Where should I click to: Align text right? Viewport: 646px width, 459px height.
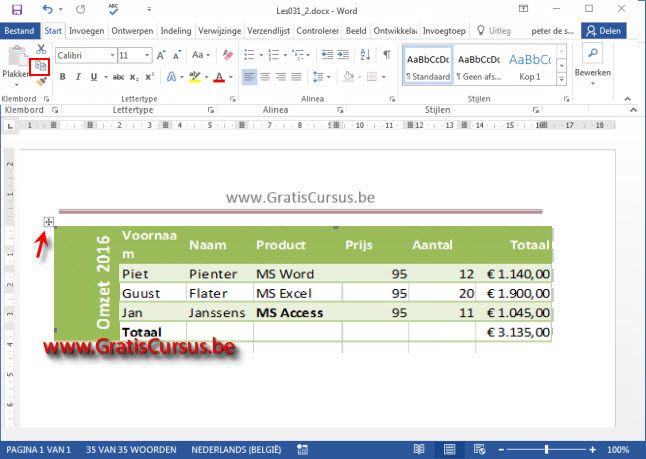[281, 77]
